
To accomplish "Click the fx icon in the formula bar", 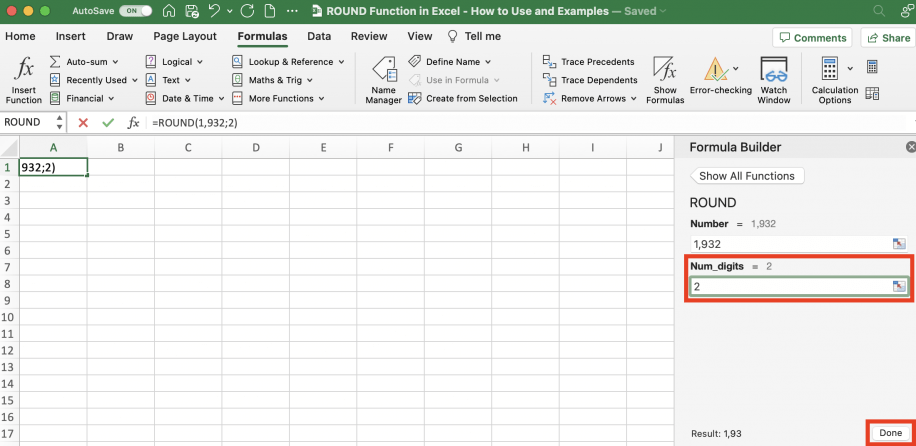I will coord(134,123).
